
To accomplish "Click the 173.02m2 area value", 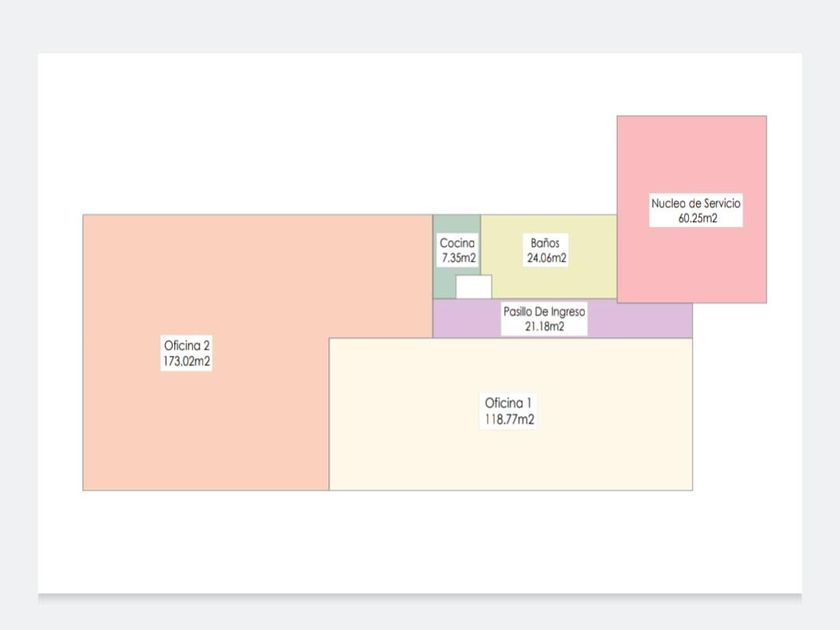I will 187,361.
